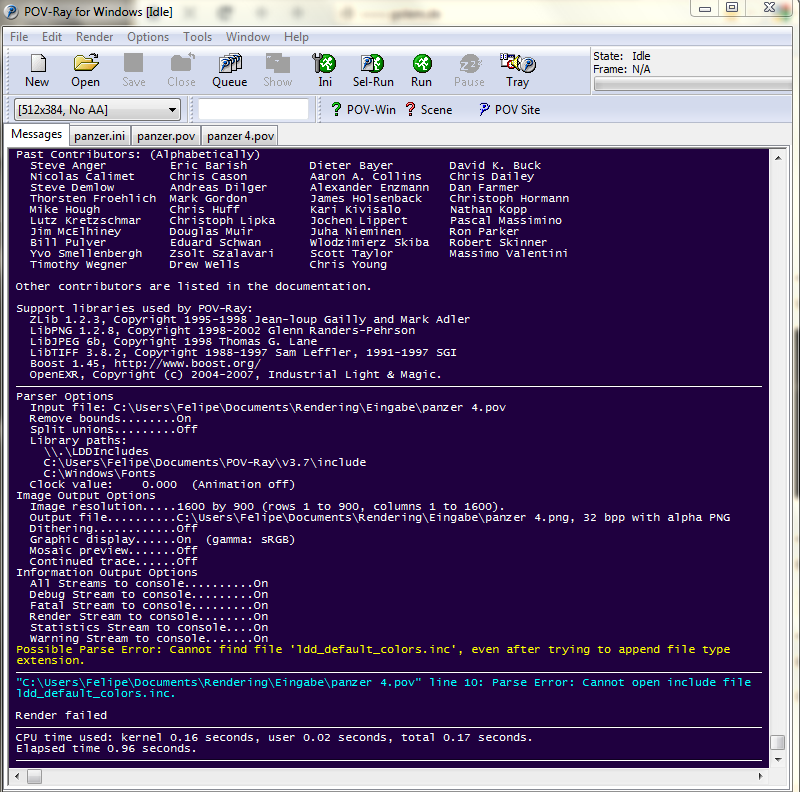Open a file using the Open icon
Image resolution: width=800 pixels, height=792 pixels.
[x=85, y=70]
